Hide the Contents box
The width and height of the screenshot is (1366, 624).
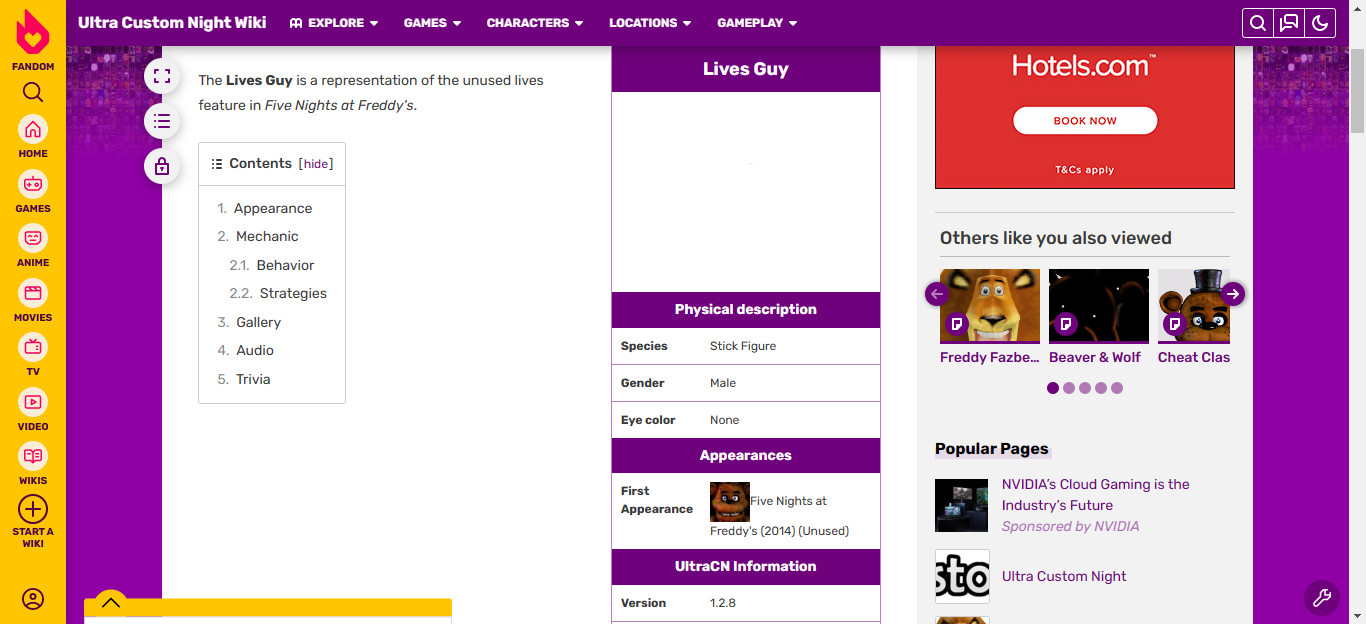click(316, 164)
